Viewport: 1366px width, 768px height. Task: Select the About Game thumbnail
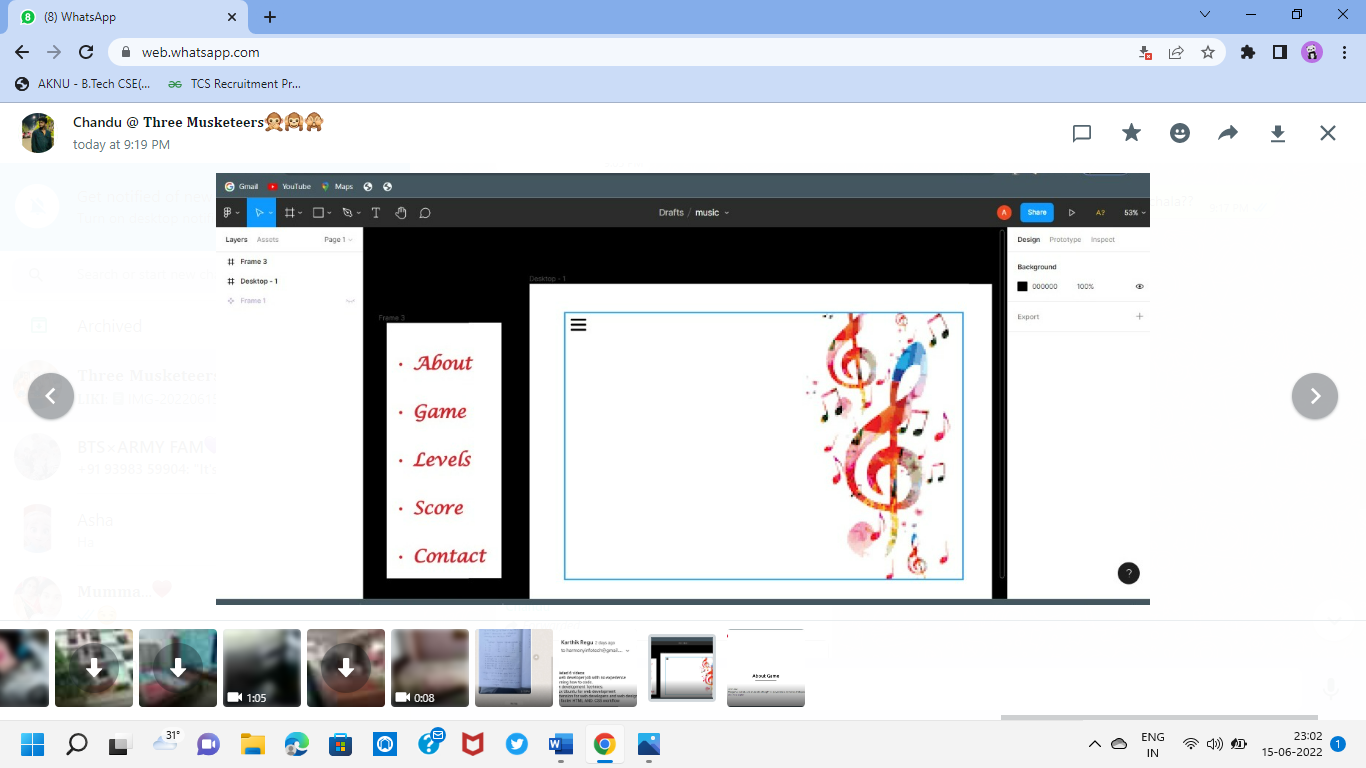[x=766, y=668]
